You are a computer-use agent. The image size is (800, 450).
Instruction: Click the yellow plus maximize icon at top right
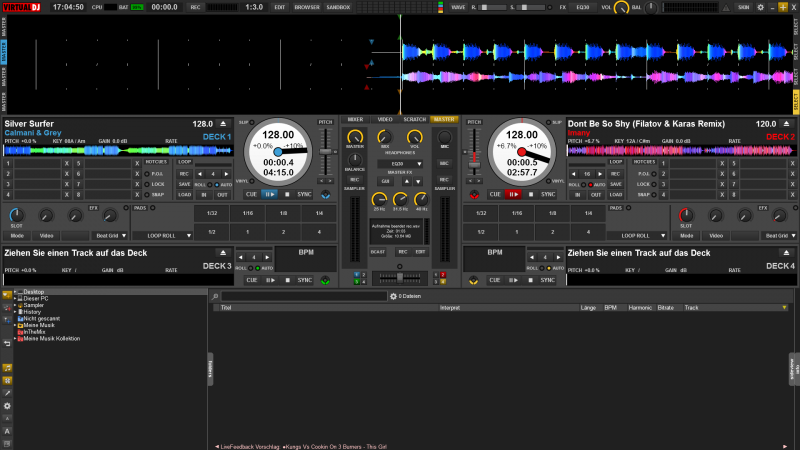(x=783, y=7)
